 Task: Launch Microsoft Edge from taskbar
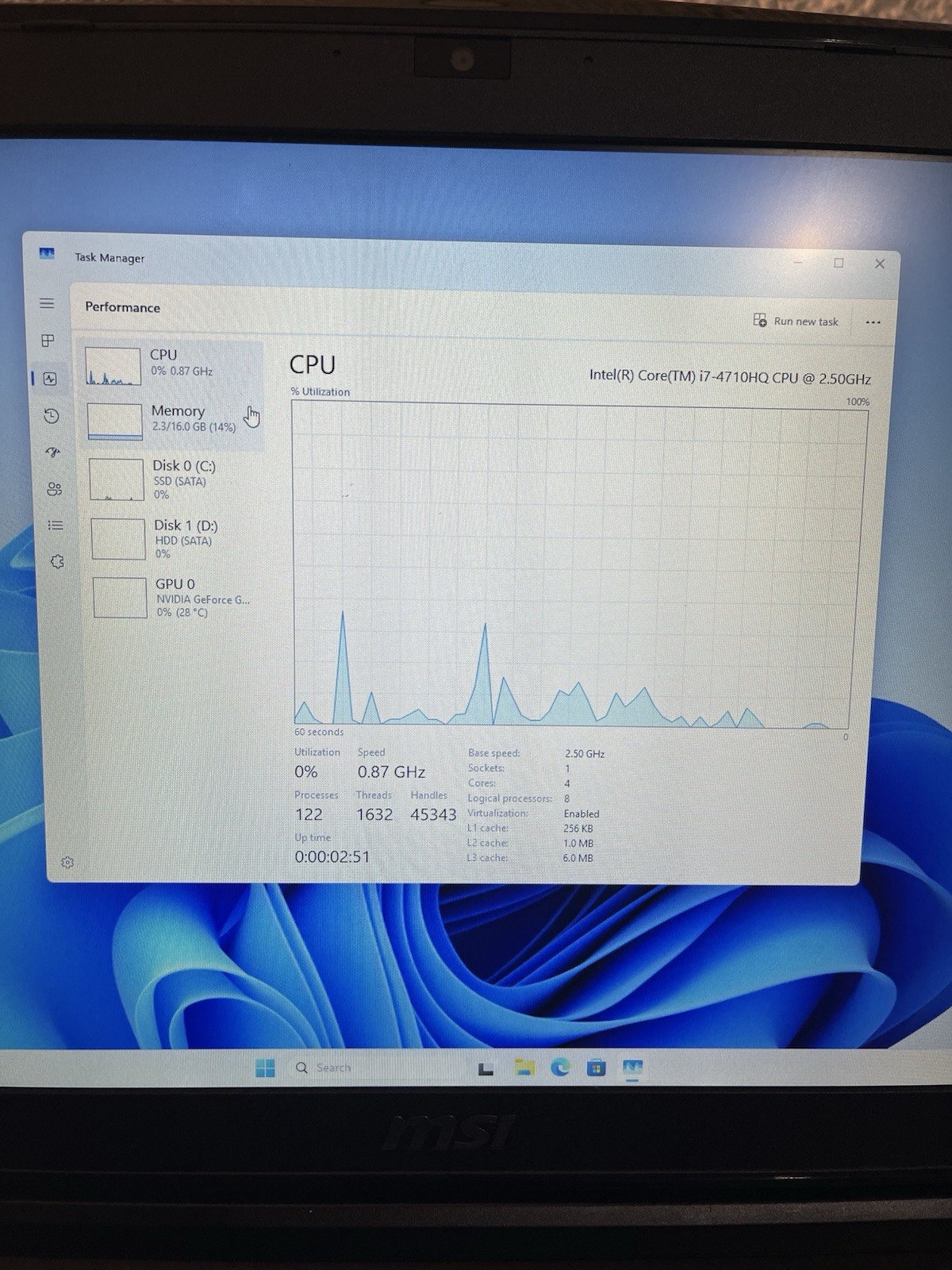click(x=561, y=1068)
